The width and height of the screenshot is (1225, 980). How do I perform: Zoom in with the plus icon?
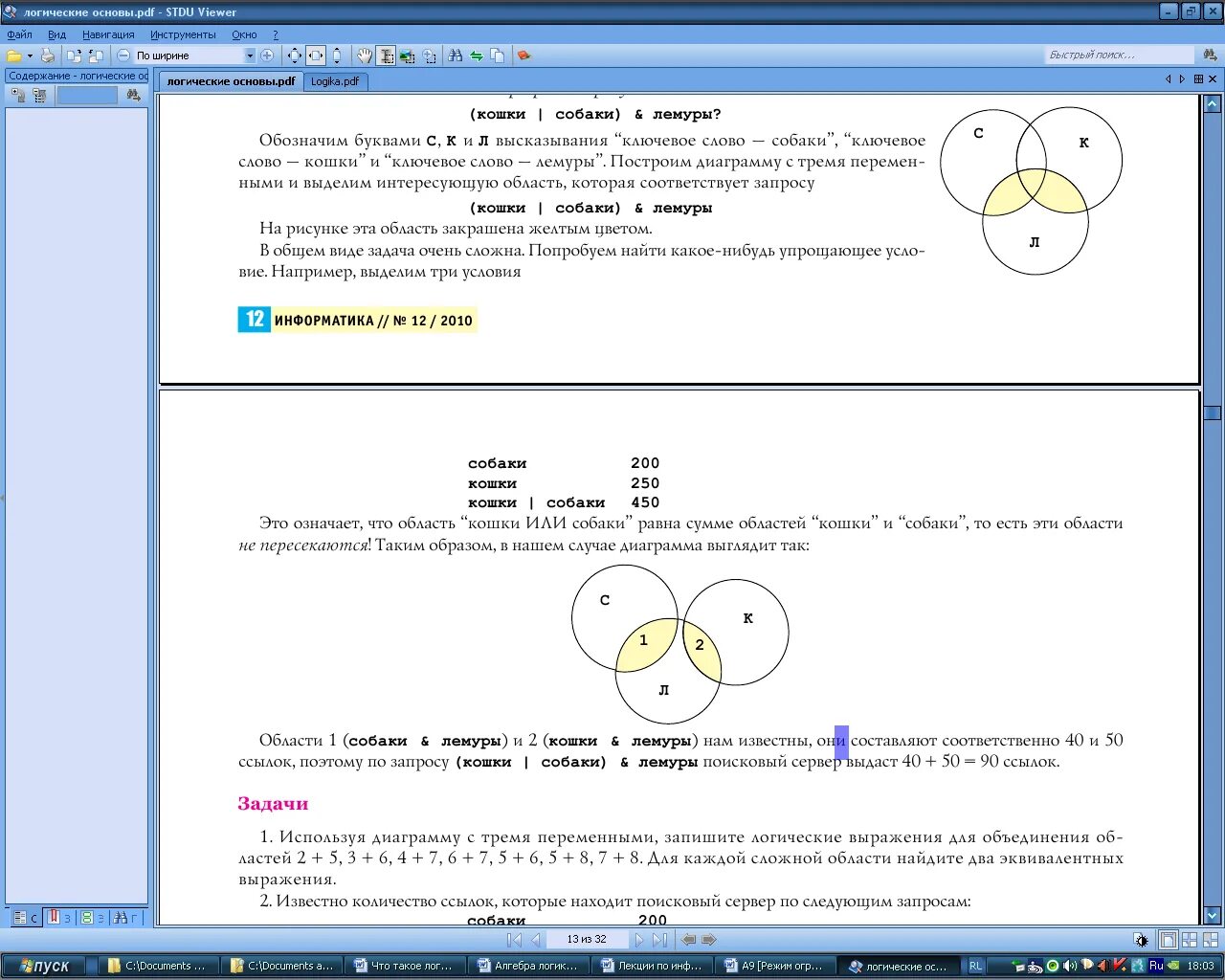pos(267,56)
